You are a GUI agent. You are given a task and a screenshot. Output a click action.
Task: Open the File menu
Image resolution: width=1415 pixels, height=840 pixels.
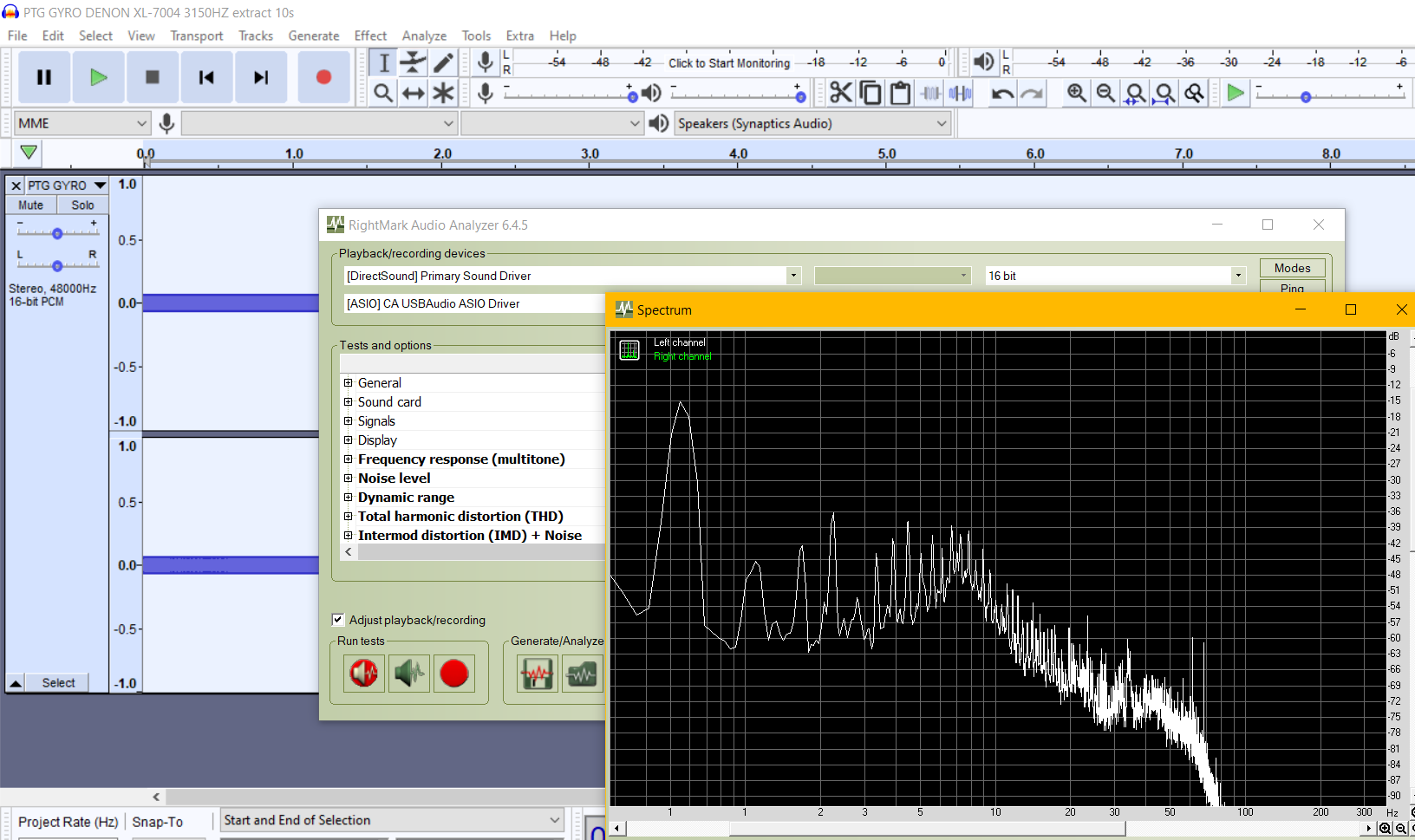(x=17, y=36)
